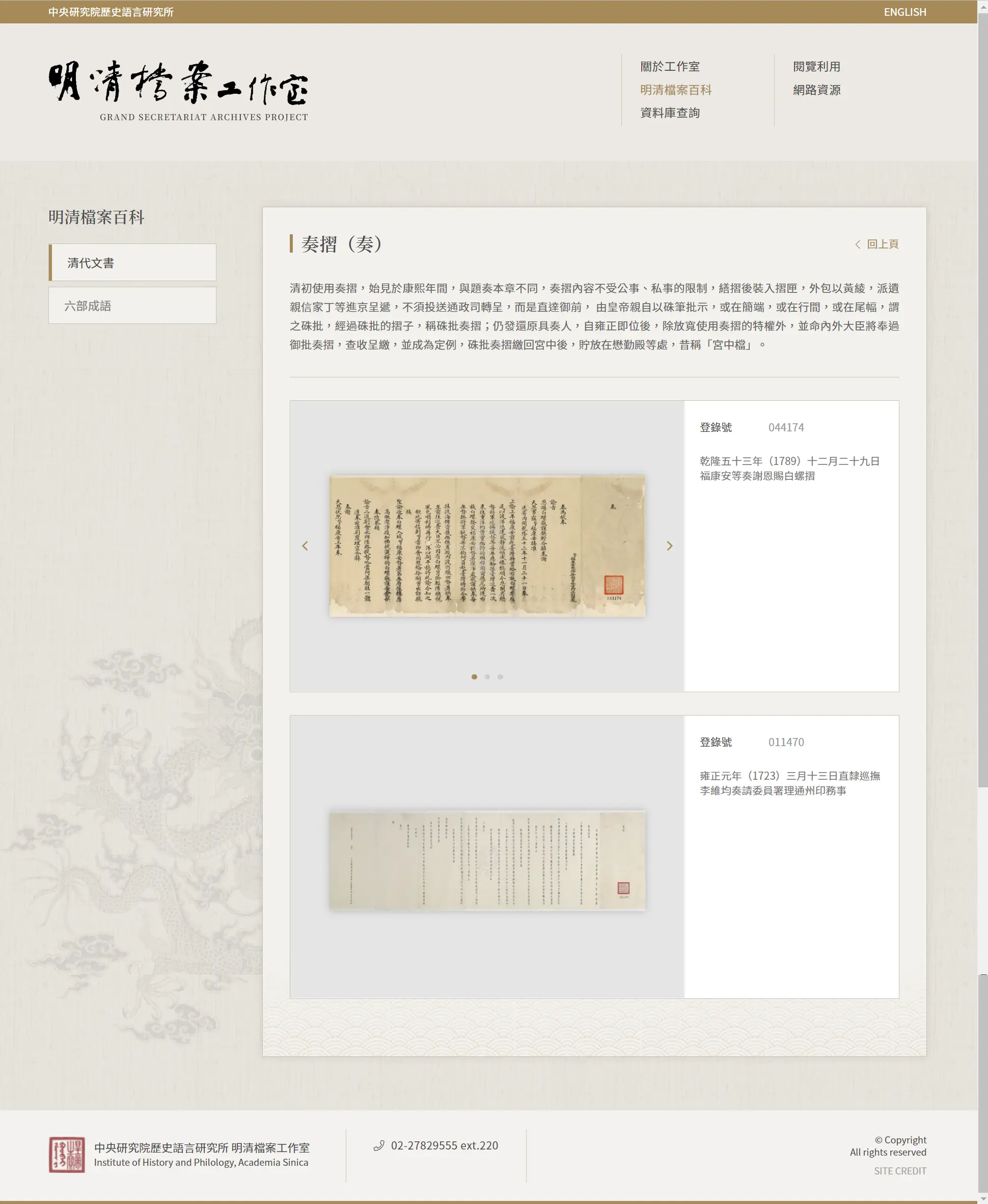
Task: Click the back chevron beside 回上頁
Action: 858,244
